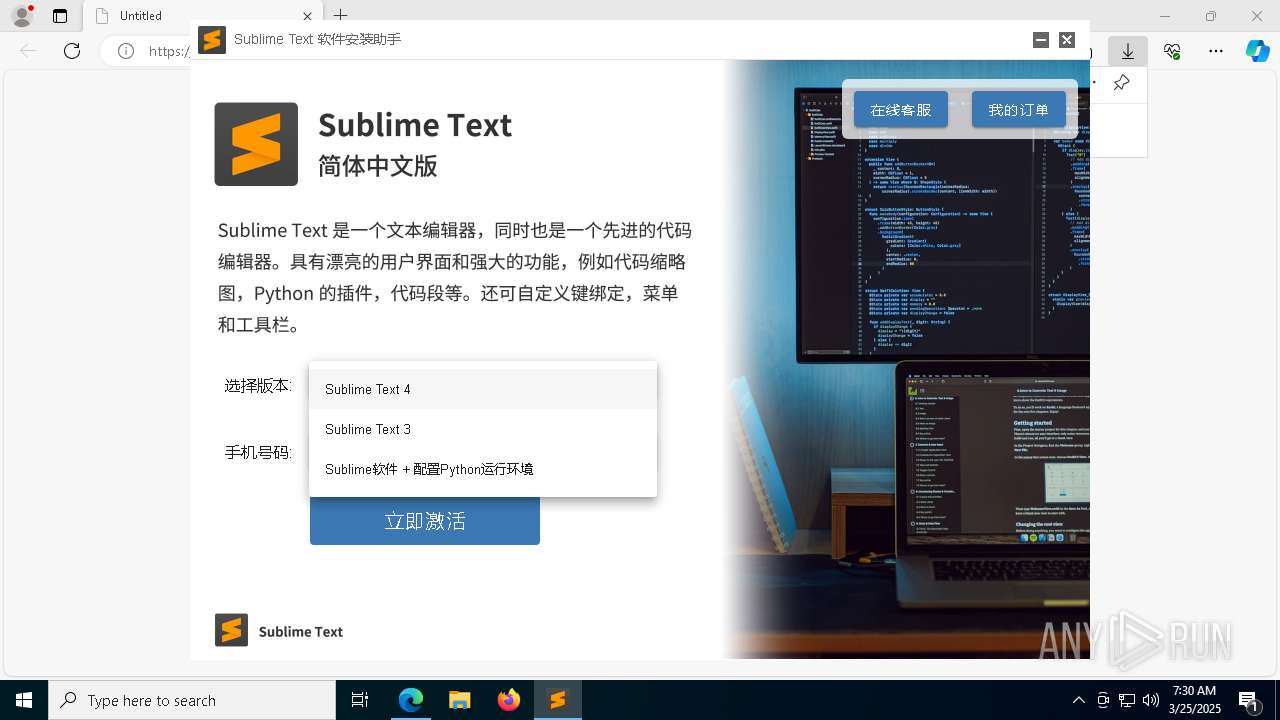The width and height of the screenshot is (1280, 720).
Task: Minimize the Sublime Text installer window
Action: [x=1041, y=40]
